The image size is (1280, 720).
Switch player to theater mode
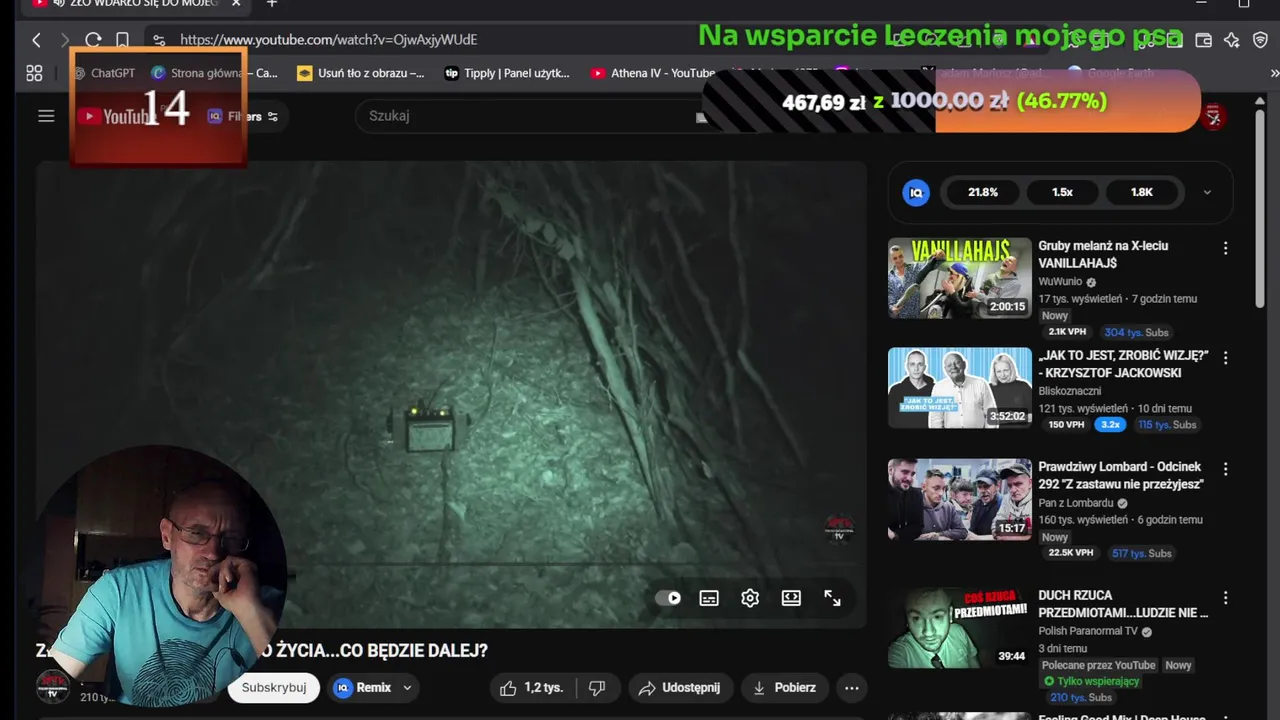(791, 598)
